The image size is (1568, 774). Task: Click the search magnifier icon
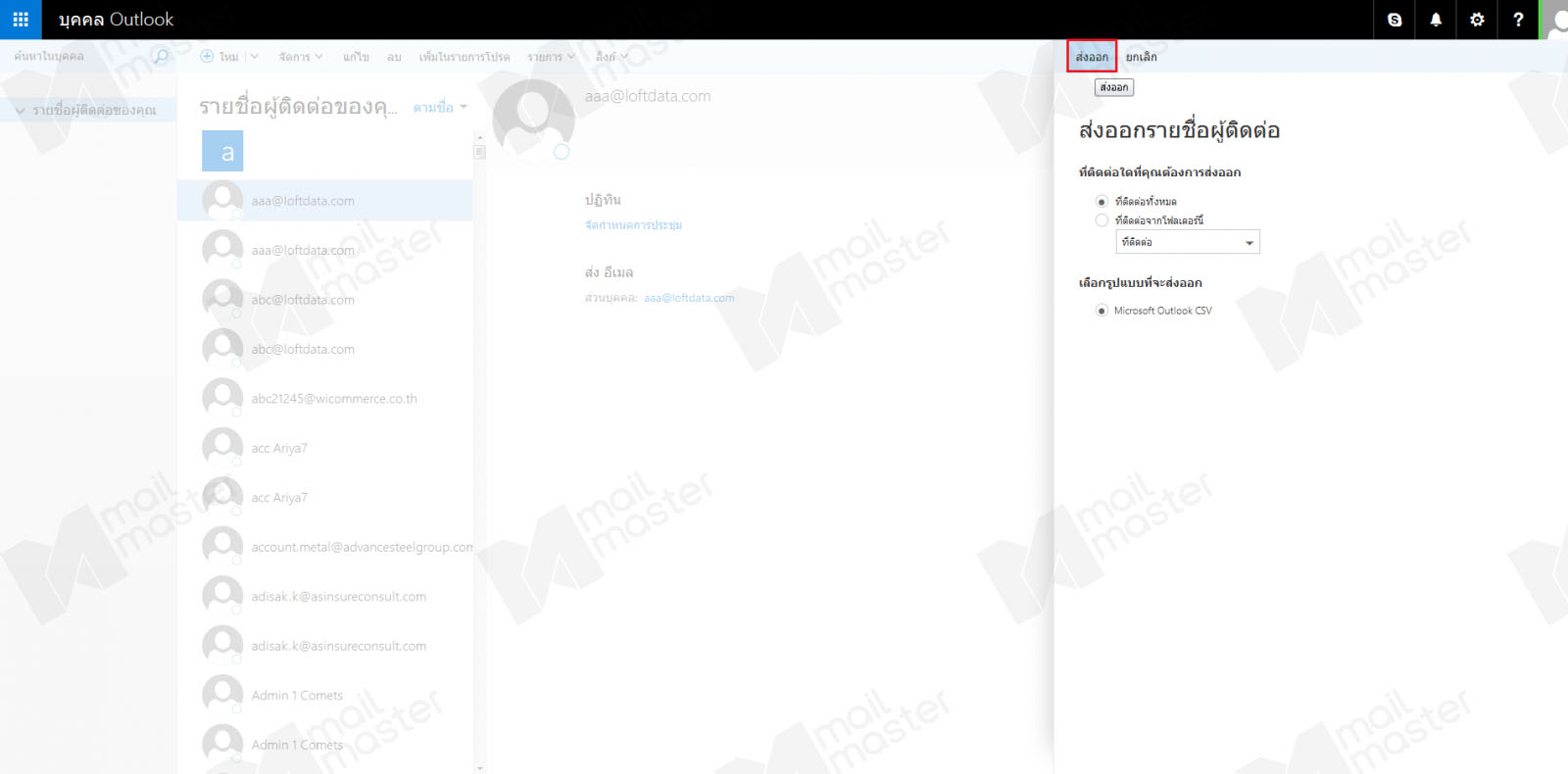coord(161,56)
